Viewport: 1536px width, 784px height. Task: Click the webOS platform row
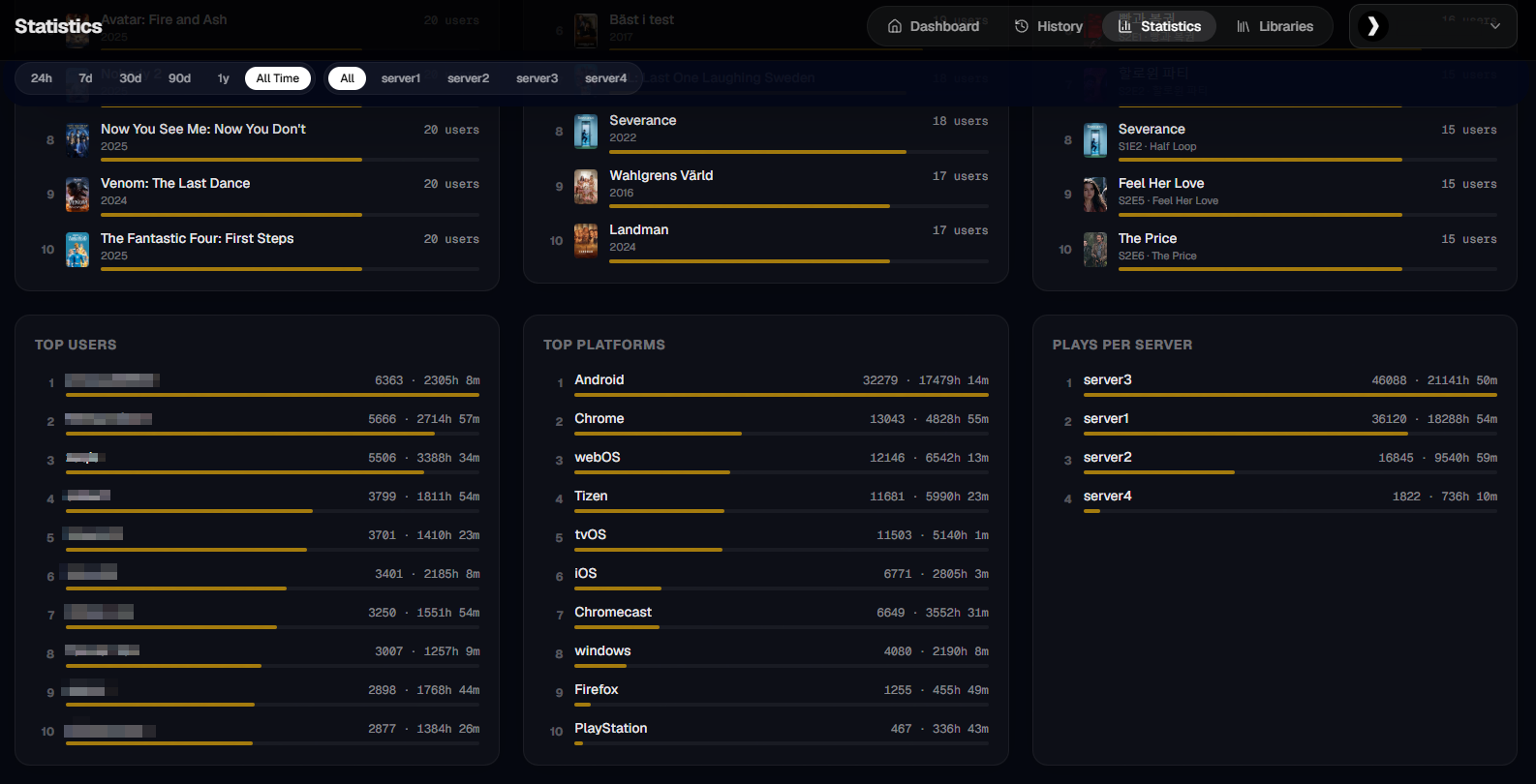pyautogui.click(x=766, y=461)
